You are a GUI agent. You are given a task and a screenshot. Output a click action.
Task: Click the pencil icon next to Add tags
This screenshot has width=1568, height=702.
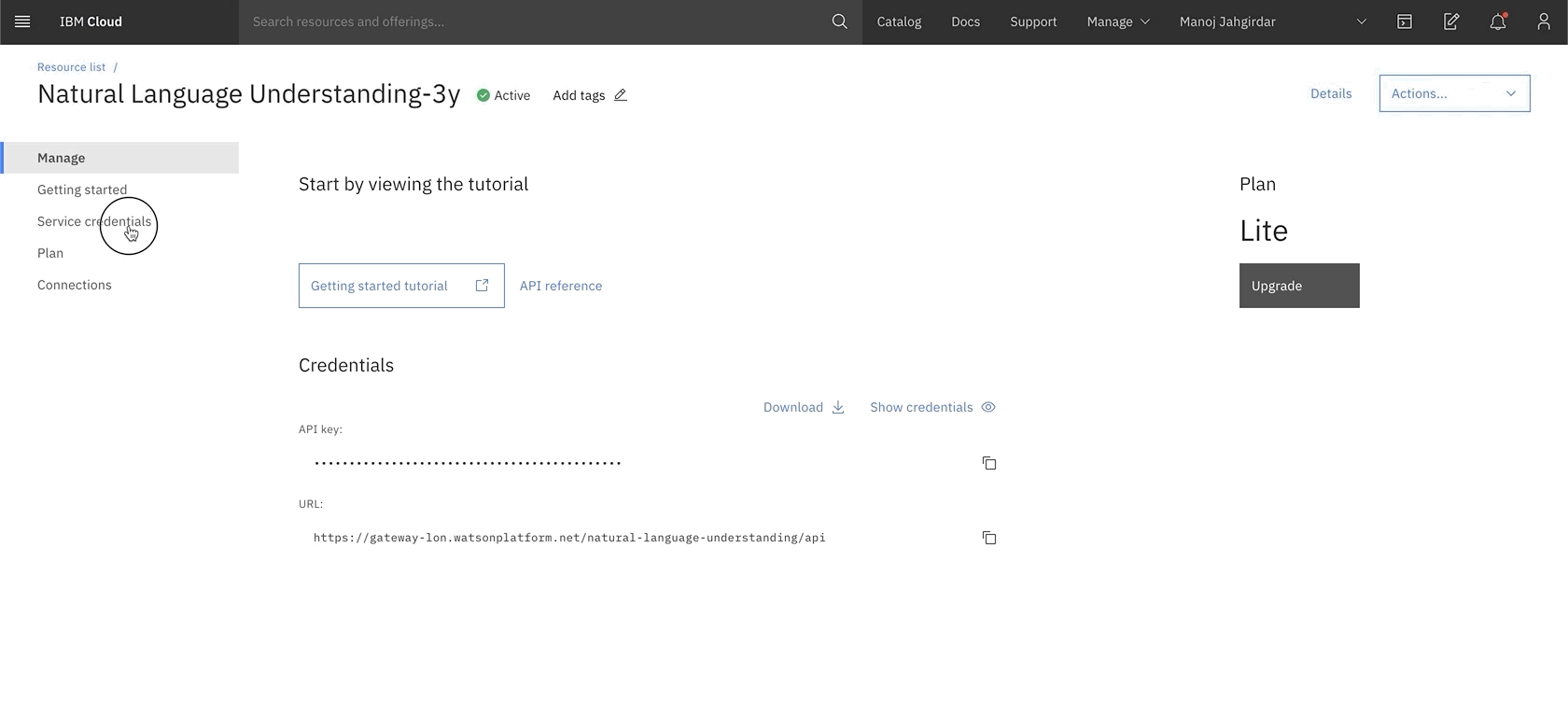[620, 95]
